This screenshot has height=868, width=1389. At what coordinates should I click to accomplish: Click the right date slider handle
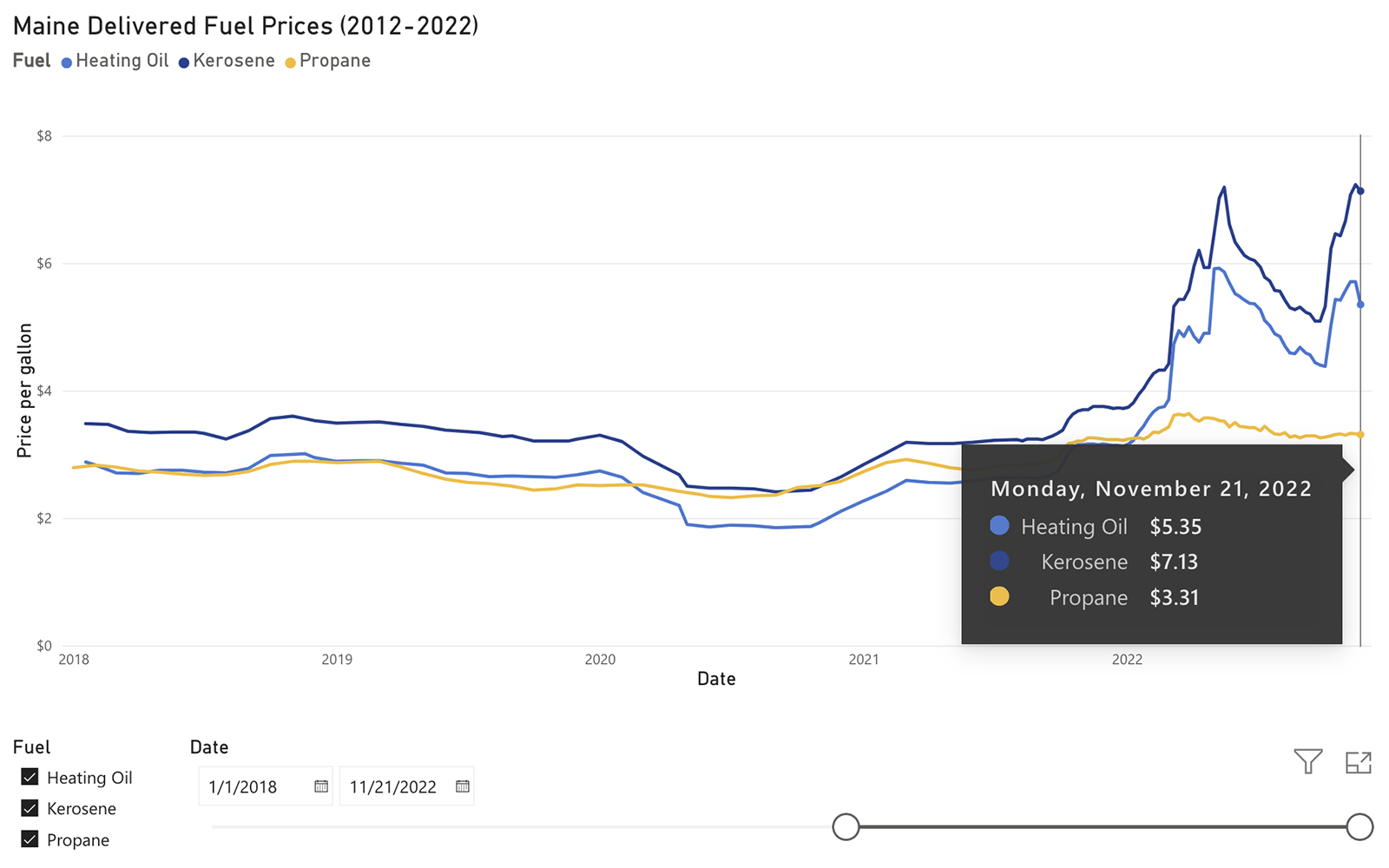(1359, 826)
